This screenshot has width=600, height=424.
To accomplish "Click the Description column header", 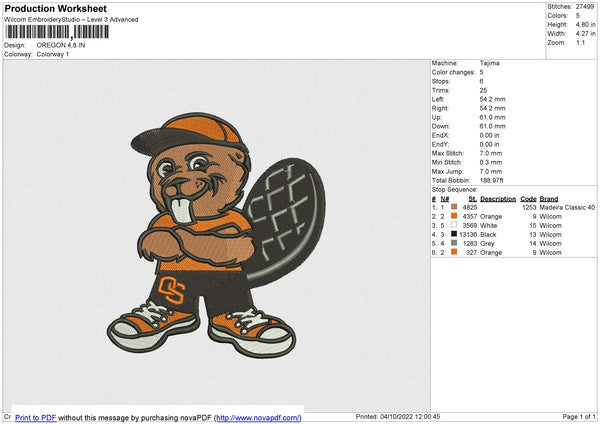I will point(497,198).
